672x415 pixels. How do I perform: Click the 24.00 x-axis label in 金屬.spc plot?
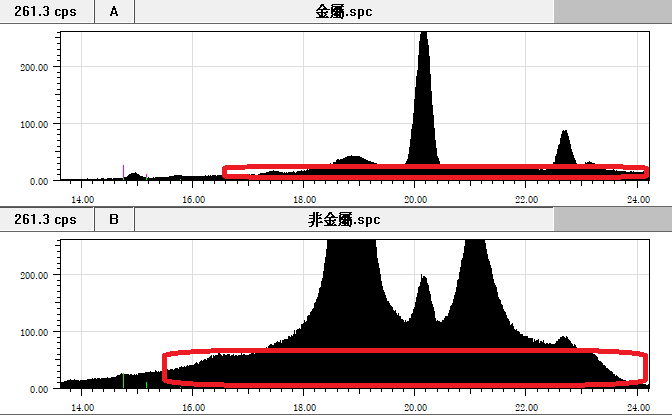638,199
